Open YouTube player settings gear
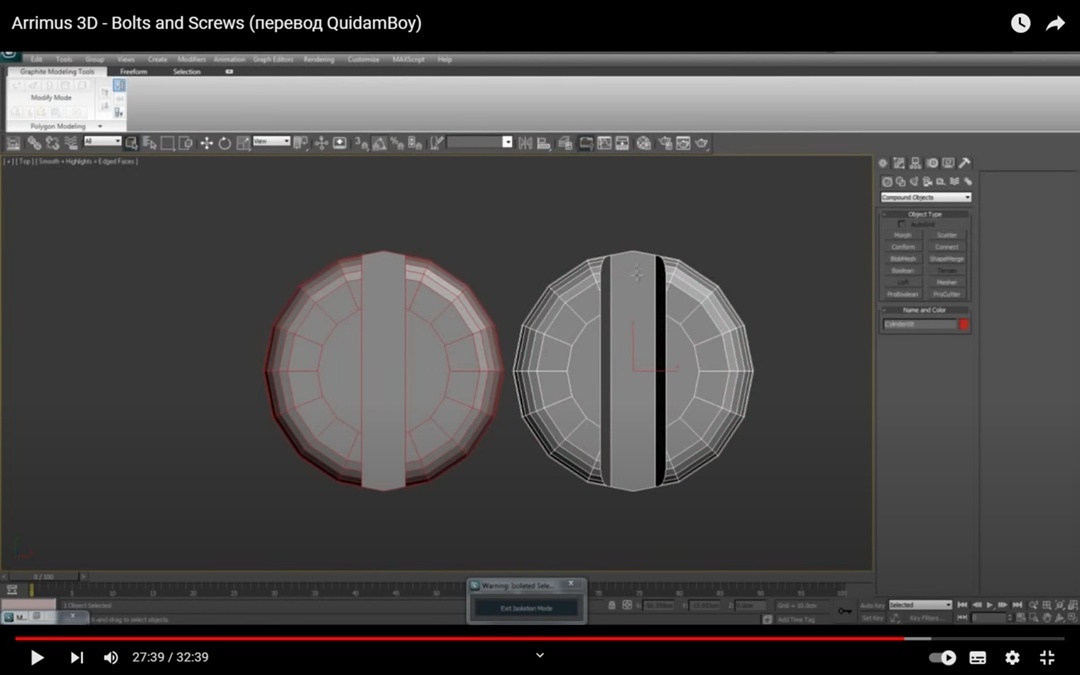 1012,658
